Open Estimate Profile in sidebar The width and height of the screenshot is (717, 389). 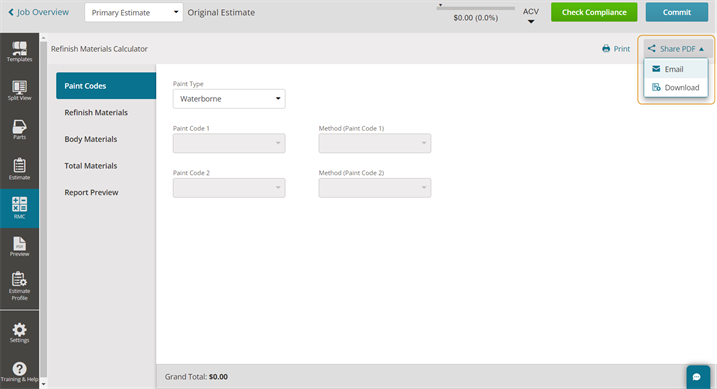tap(19, 286)
